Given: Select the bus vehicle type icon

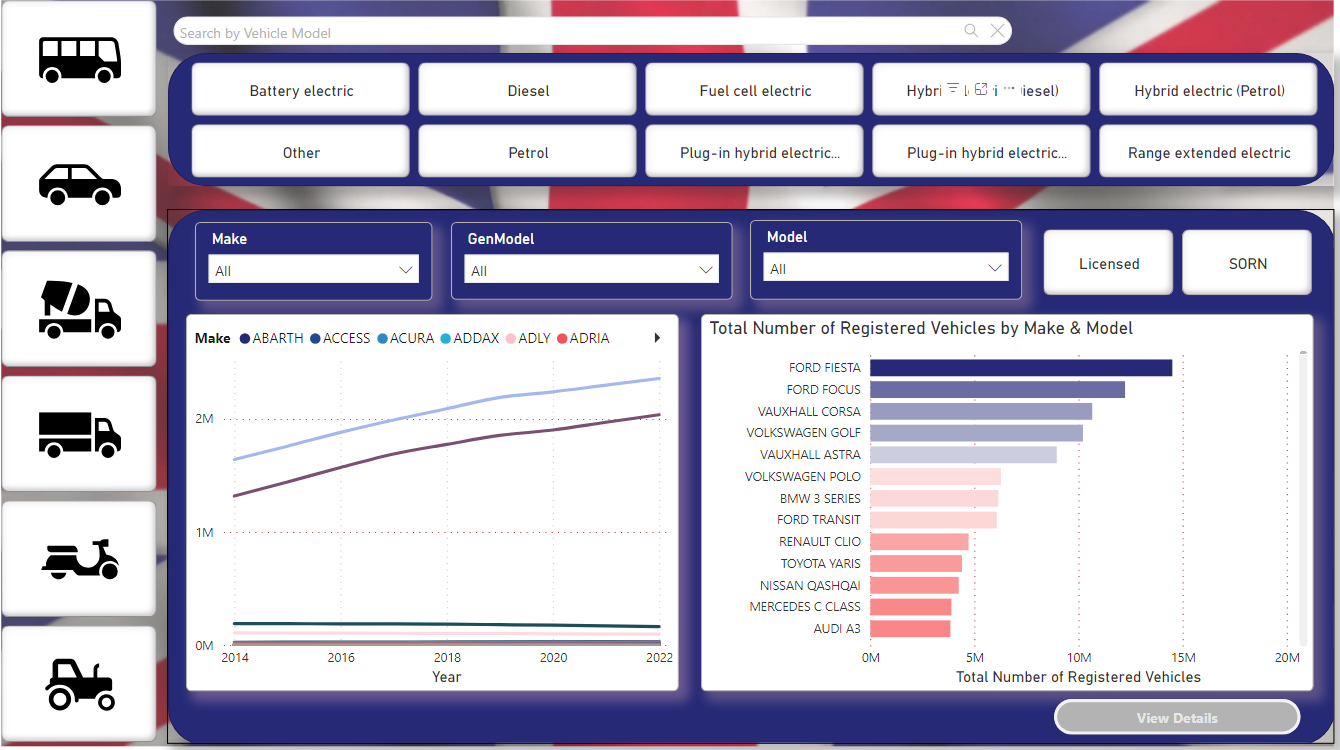Looking at the screenshot, I should point(79,58).
